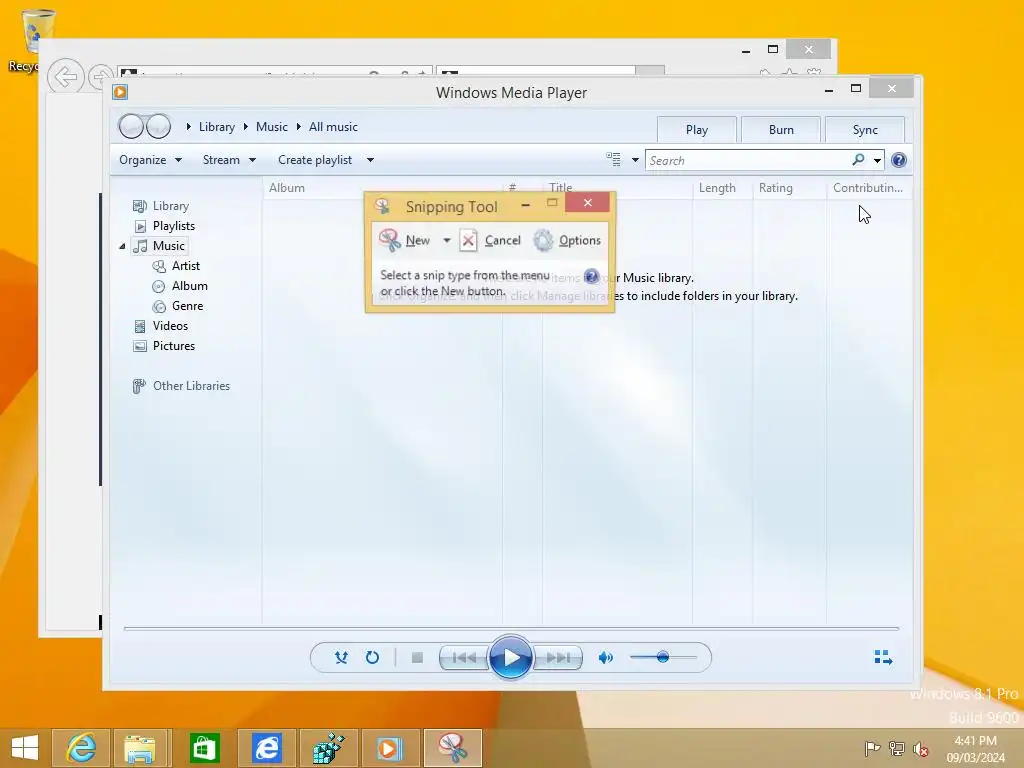Expand the search options dropdown arrow
Image resolution: width=1024 pixels, height=768 pixels.
point(877,160)
